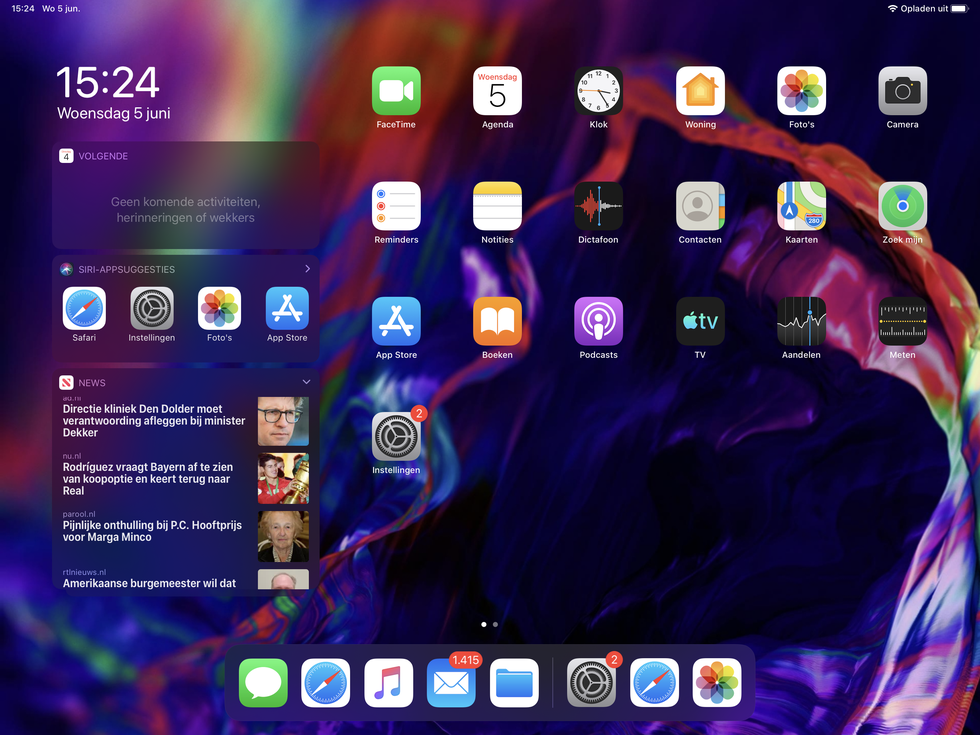The height and width of the screenshot is (735, 980).
Task: Tap the Wi-Fi status icon
Action: pos(892,9)
